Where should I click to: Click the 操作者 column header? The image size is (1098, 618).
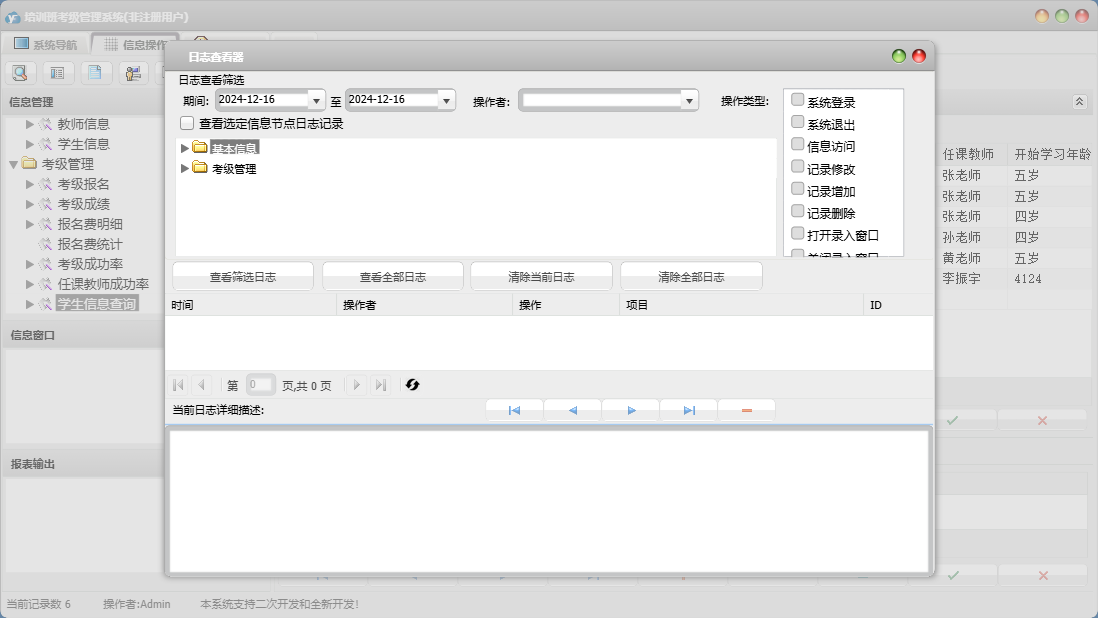tap(424, 305)
